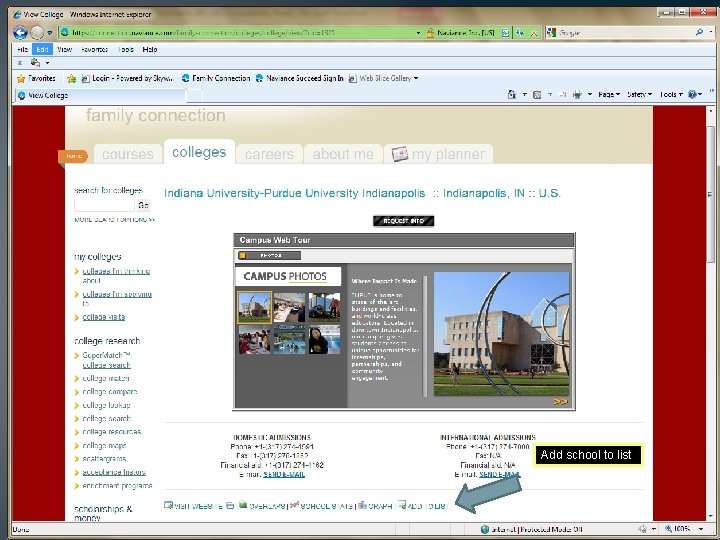This screenshot has width=720, height=540.
Task: Click the more search options link
Action: click(114, 220)
